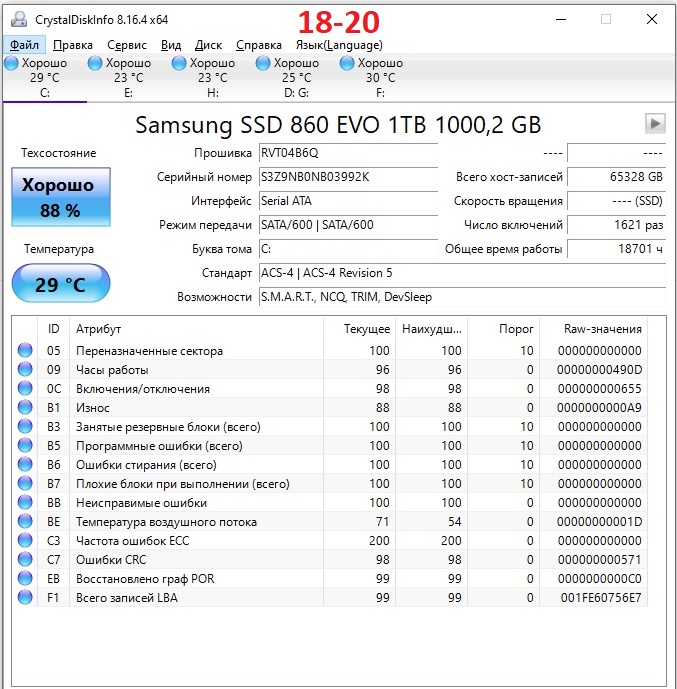Click the total host writes value 65328 GB
The image size is (677, 689).
(616, 177)
